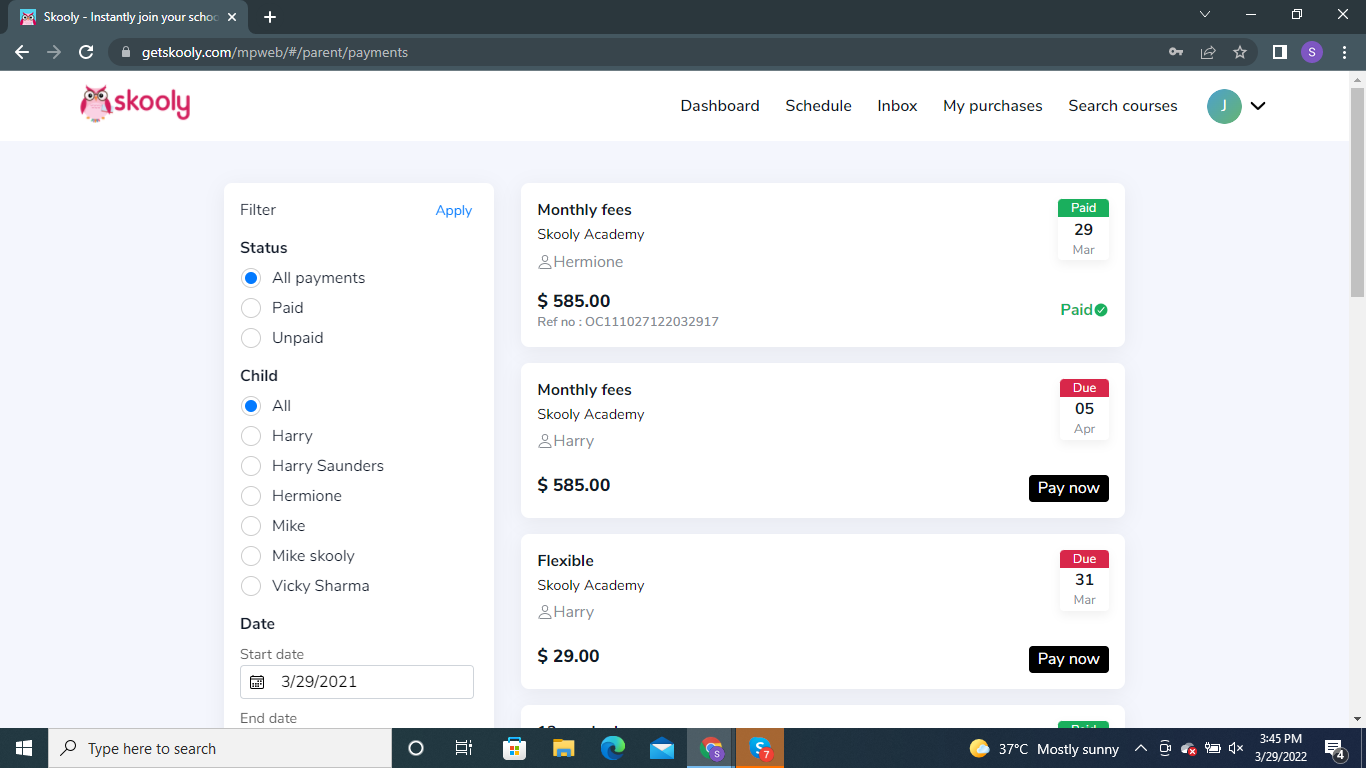Click the Windows Start button
Screen dimensions: 1366x768
pyautogui.click(x=24, y=748)
